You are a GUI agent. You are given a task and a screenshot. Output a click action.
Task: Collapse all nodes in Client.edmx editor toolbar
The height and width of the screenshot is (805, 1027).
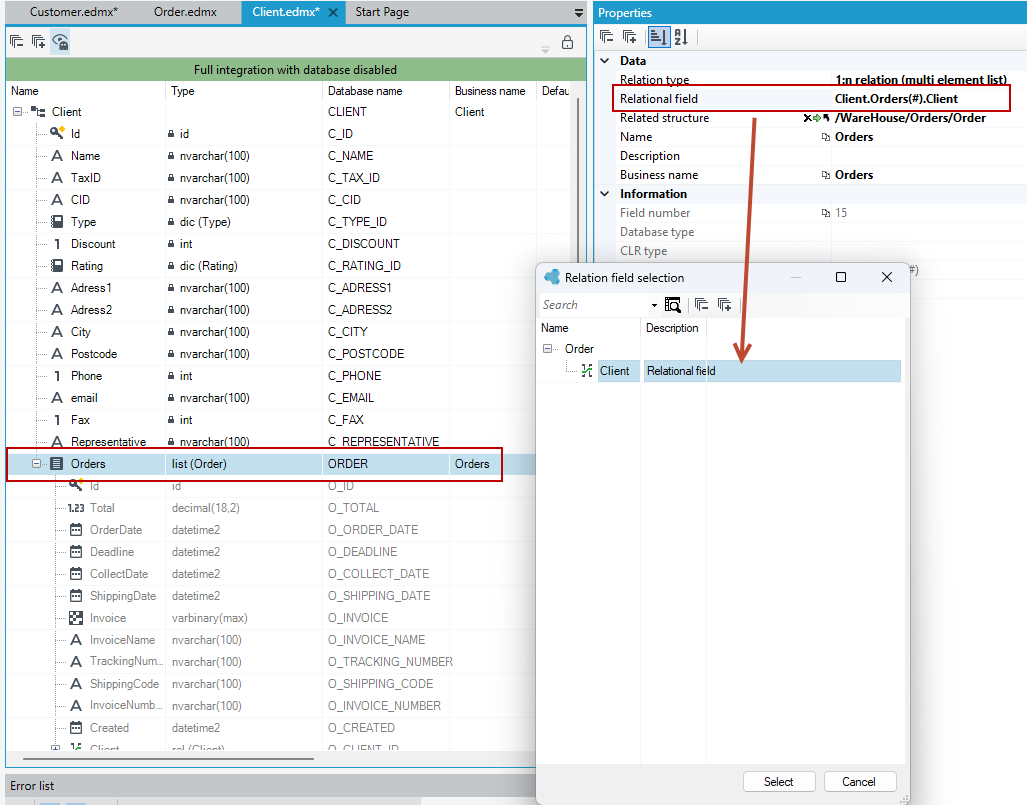coord(17,42)
